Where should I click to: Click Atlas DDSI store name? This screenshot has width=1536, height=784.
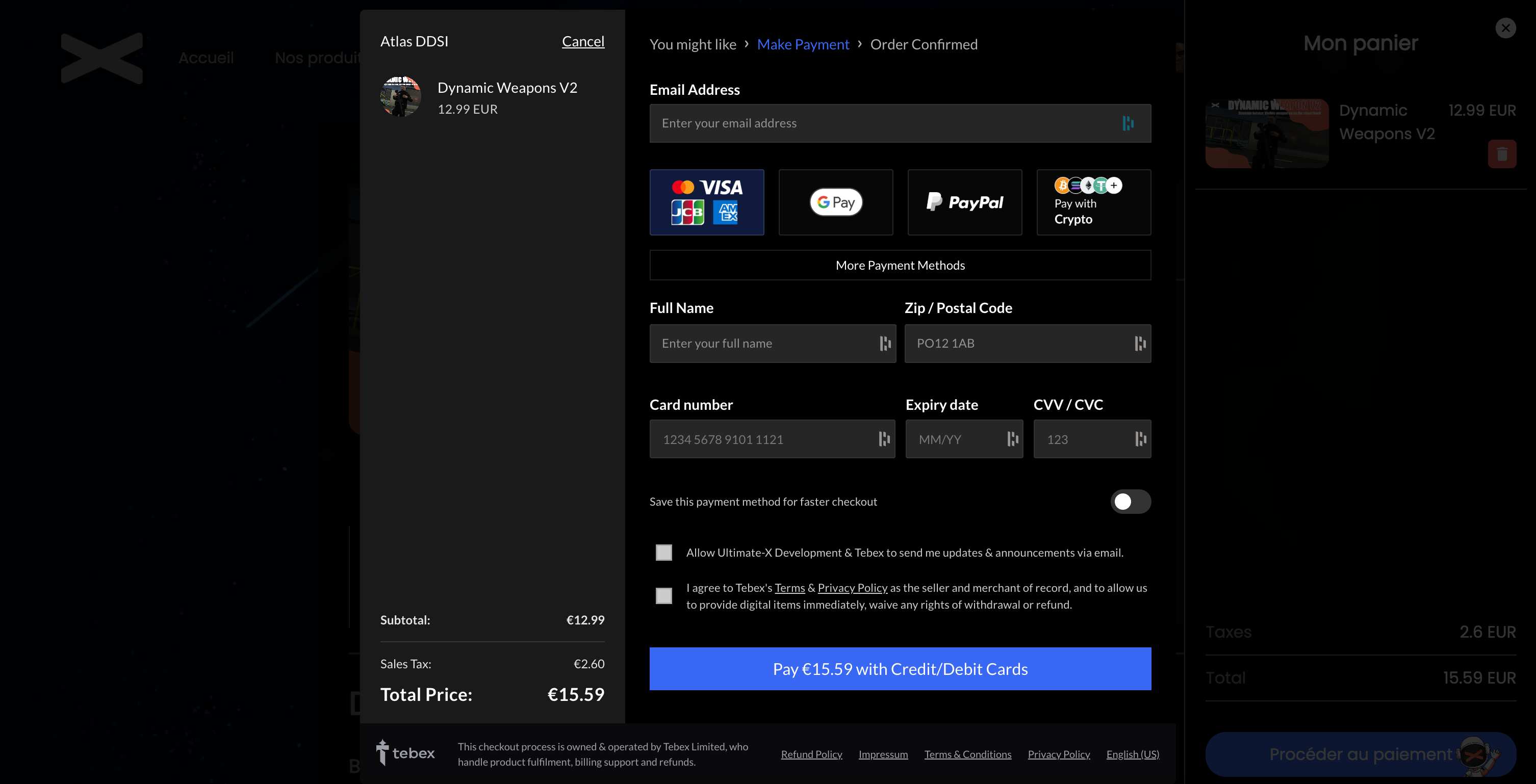(414, 41)
